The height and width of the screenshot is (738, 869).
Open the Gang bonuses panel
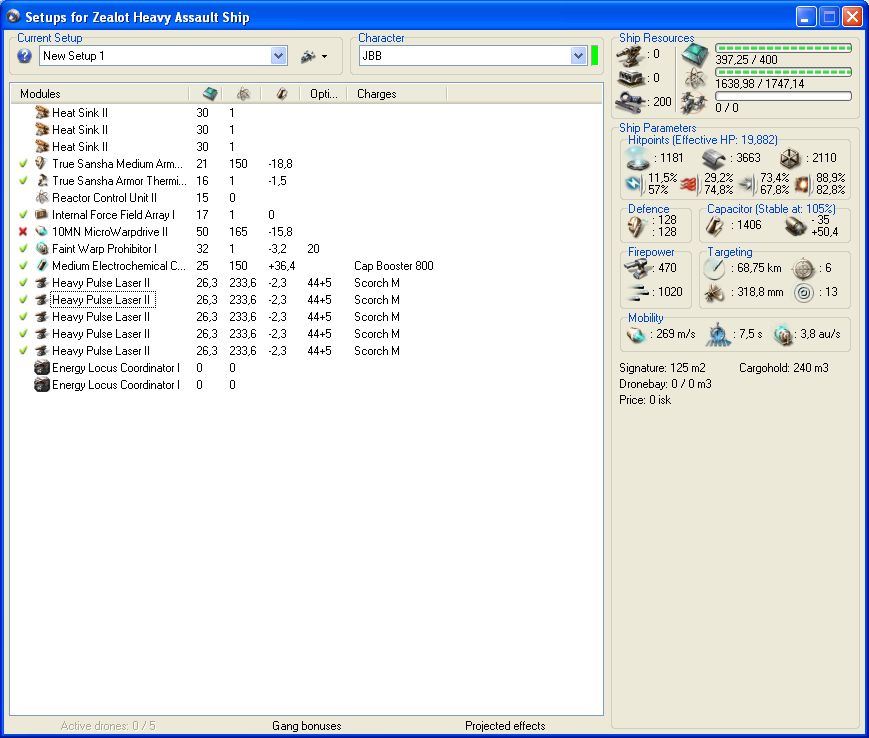306,726
